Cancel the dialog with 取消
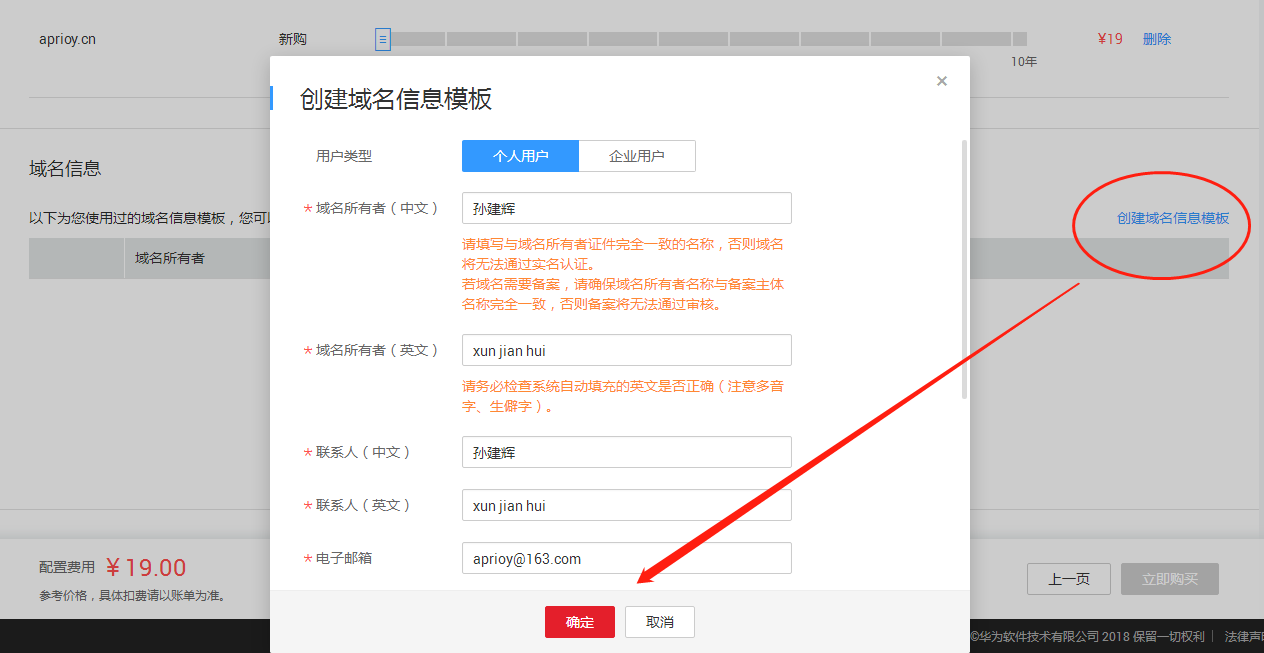Image resolution: width=1264 pixels, height=653 pixels. [x=660, y=622]
